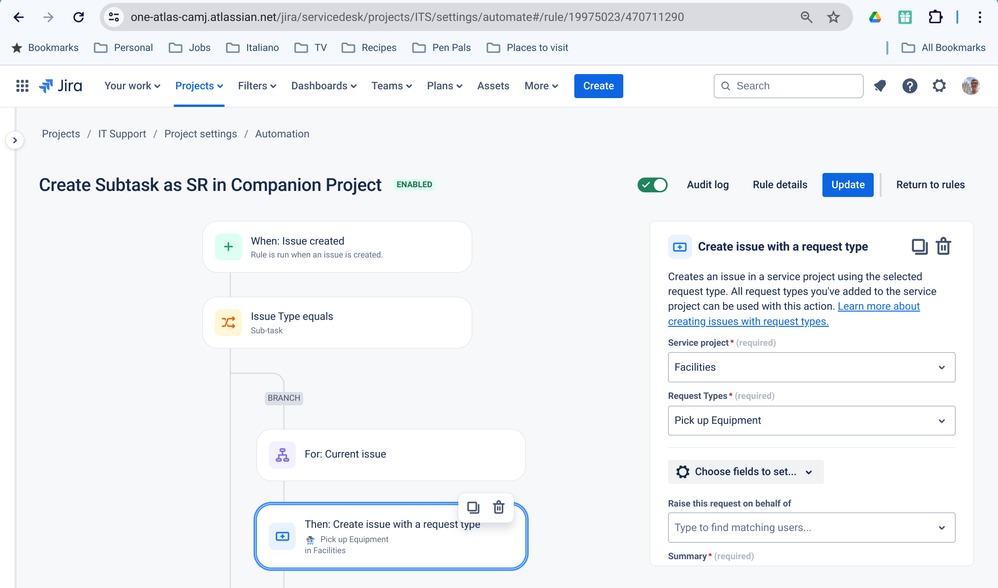Open the user profile avatar

(971, 86)
